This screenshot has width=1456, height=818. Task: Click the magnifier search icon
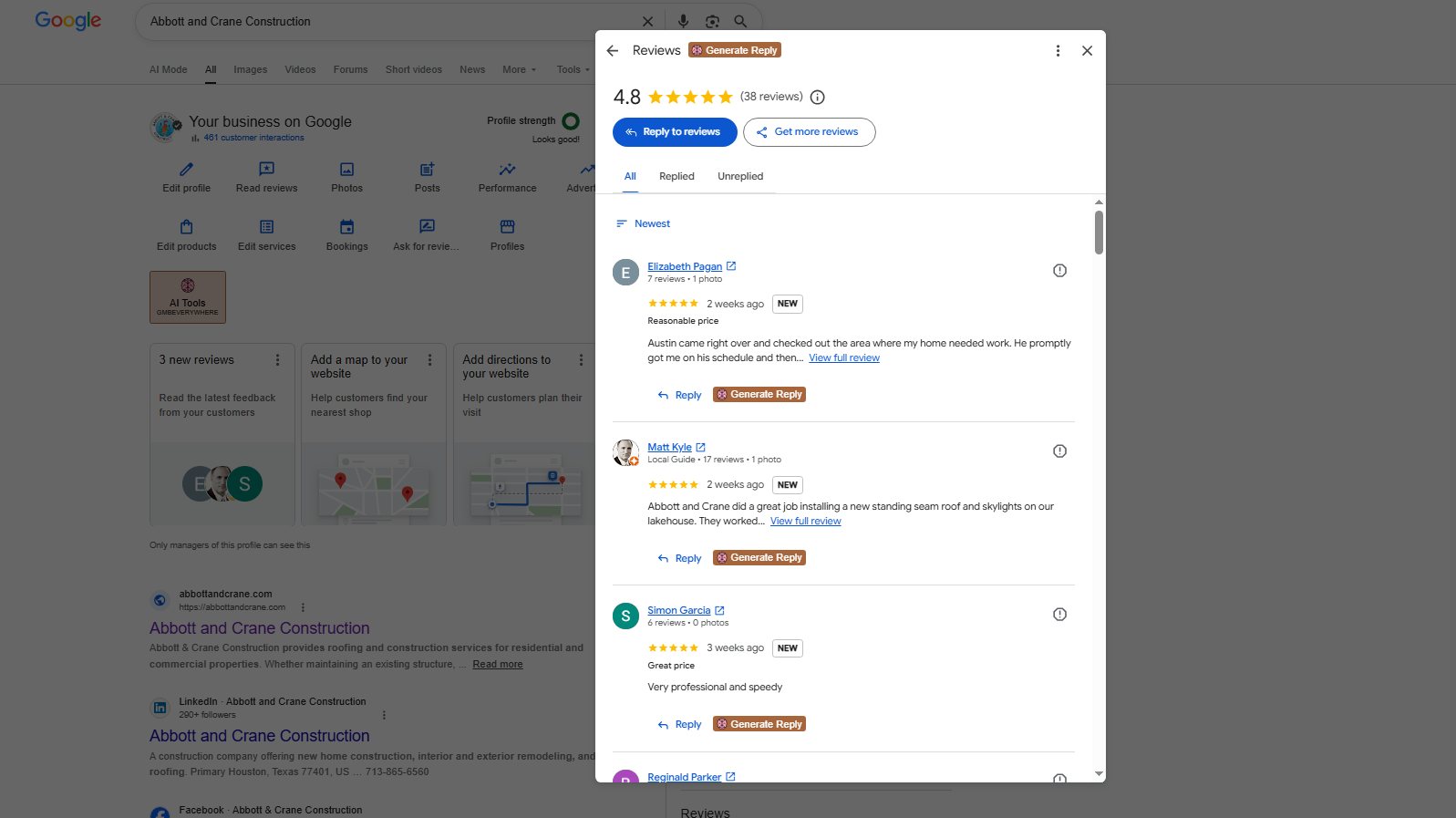pos(740,22)
